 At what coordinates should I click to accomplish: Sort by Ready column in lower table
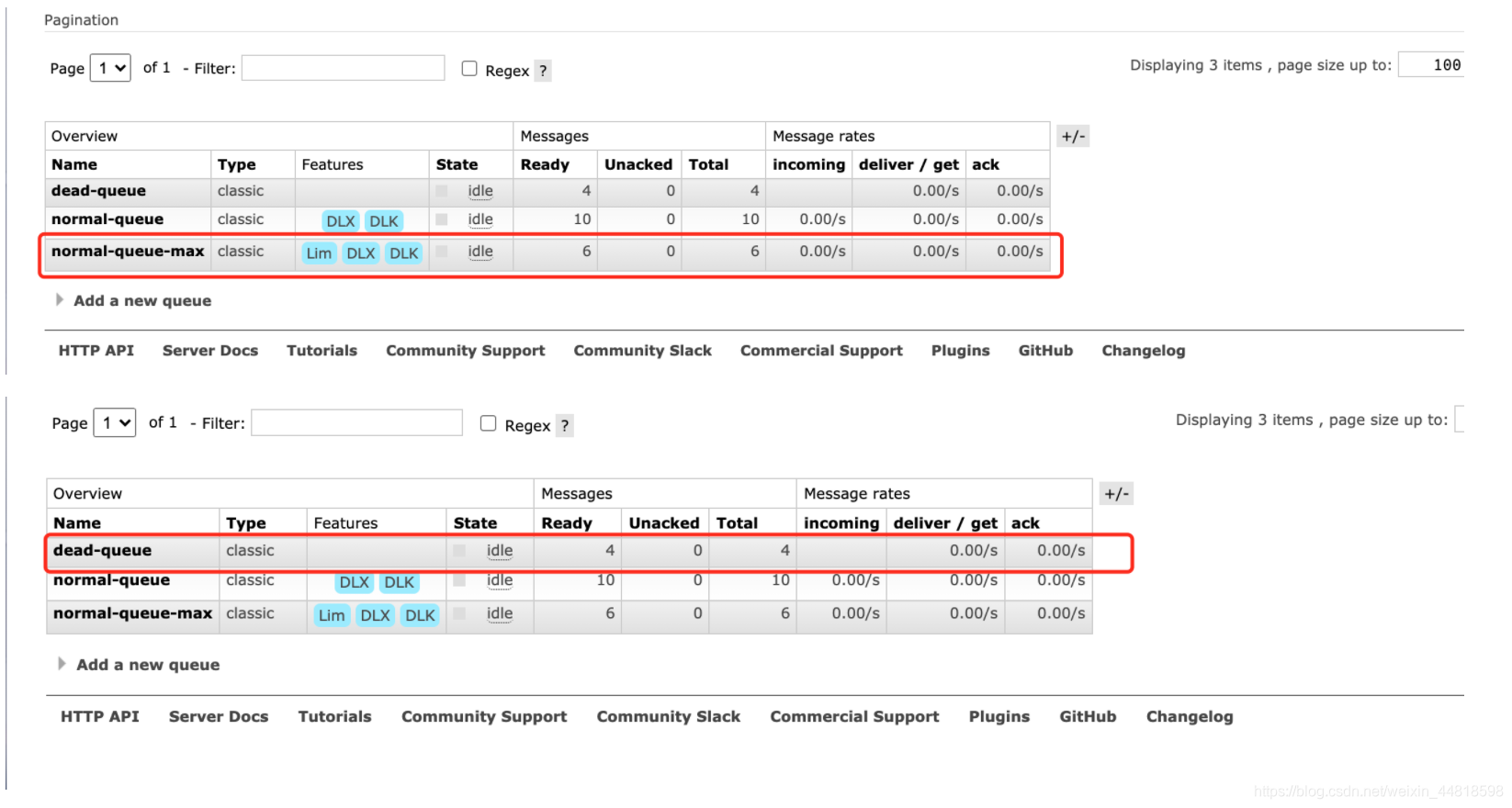567,522
